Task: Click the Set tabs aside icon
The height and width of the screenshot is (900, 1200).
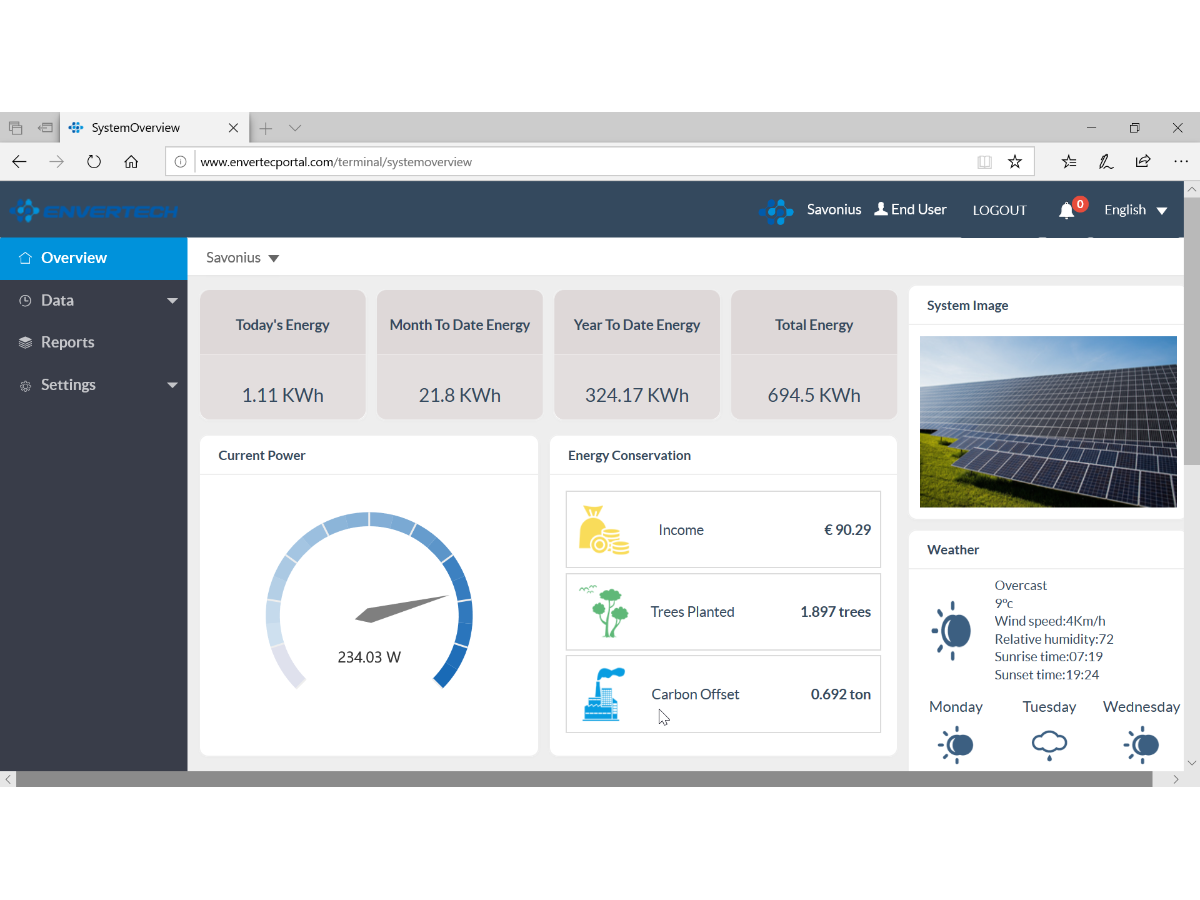Action: 45,128
